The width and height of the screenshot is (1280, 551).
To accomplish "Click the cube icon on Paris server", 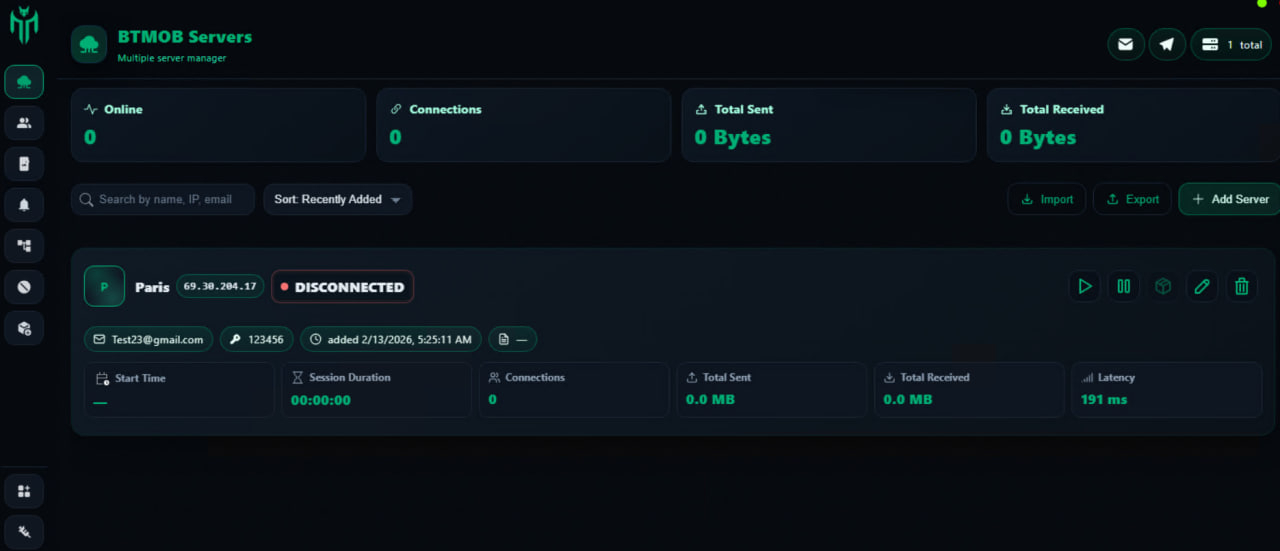I will (x=1163, y=287).
